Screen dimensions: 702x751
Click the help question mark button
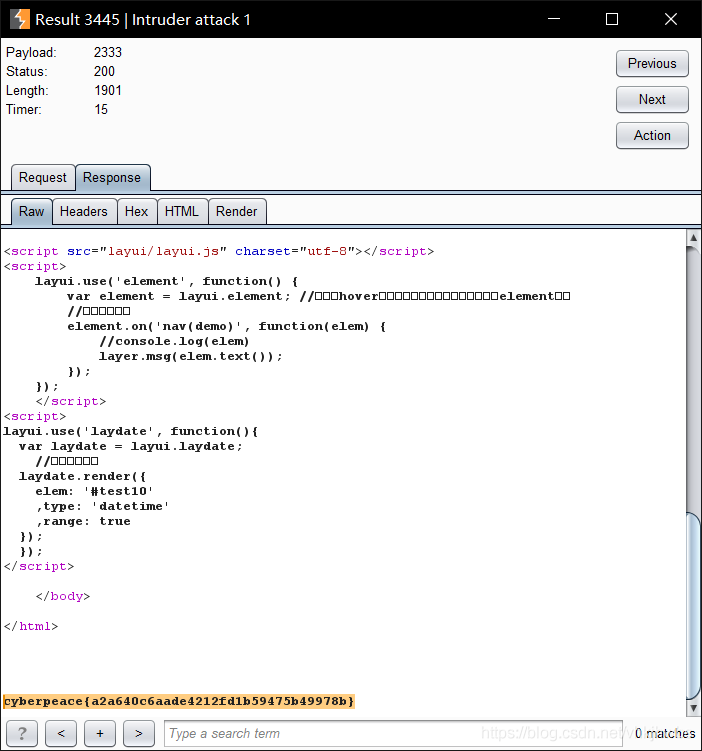tap(21, 733)
